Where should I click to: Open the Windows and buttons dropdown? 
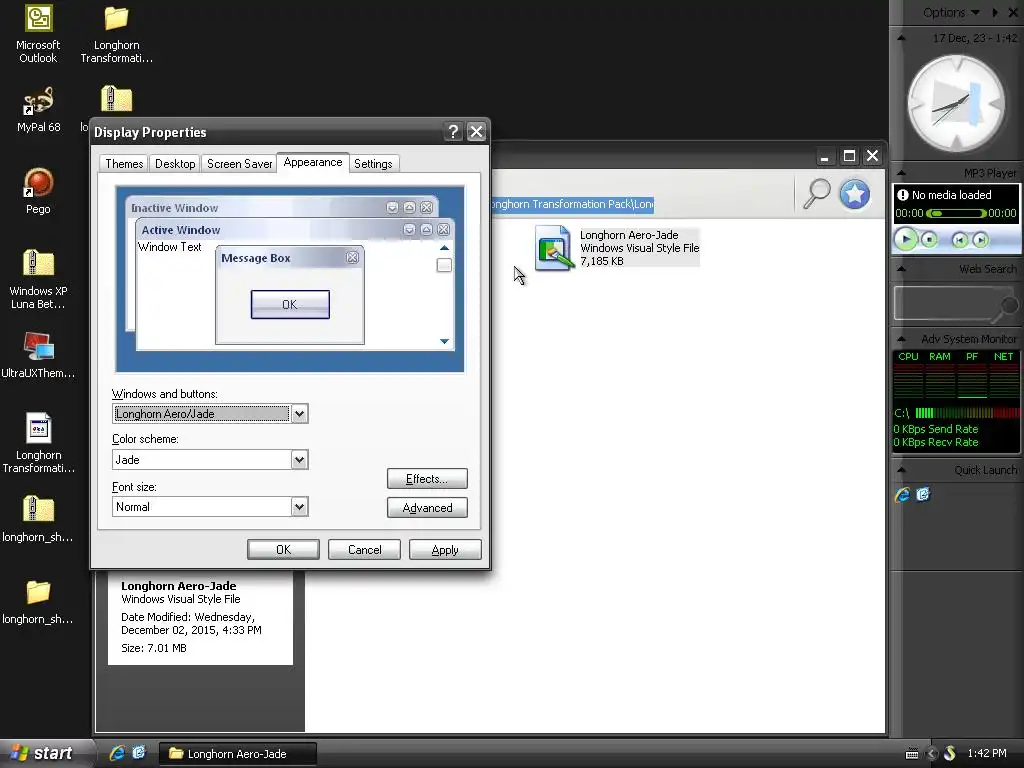pos(299,413)
